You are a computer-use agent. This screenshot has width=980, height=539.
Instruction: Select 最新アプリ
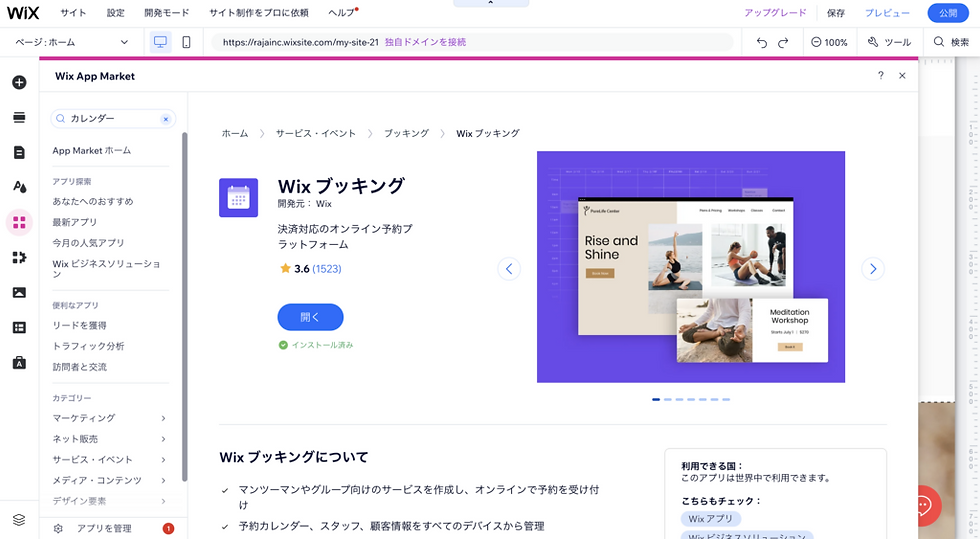coord(75,222)
